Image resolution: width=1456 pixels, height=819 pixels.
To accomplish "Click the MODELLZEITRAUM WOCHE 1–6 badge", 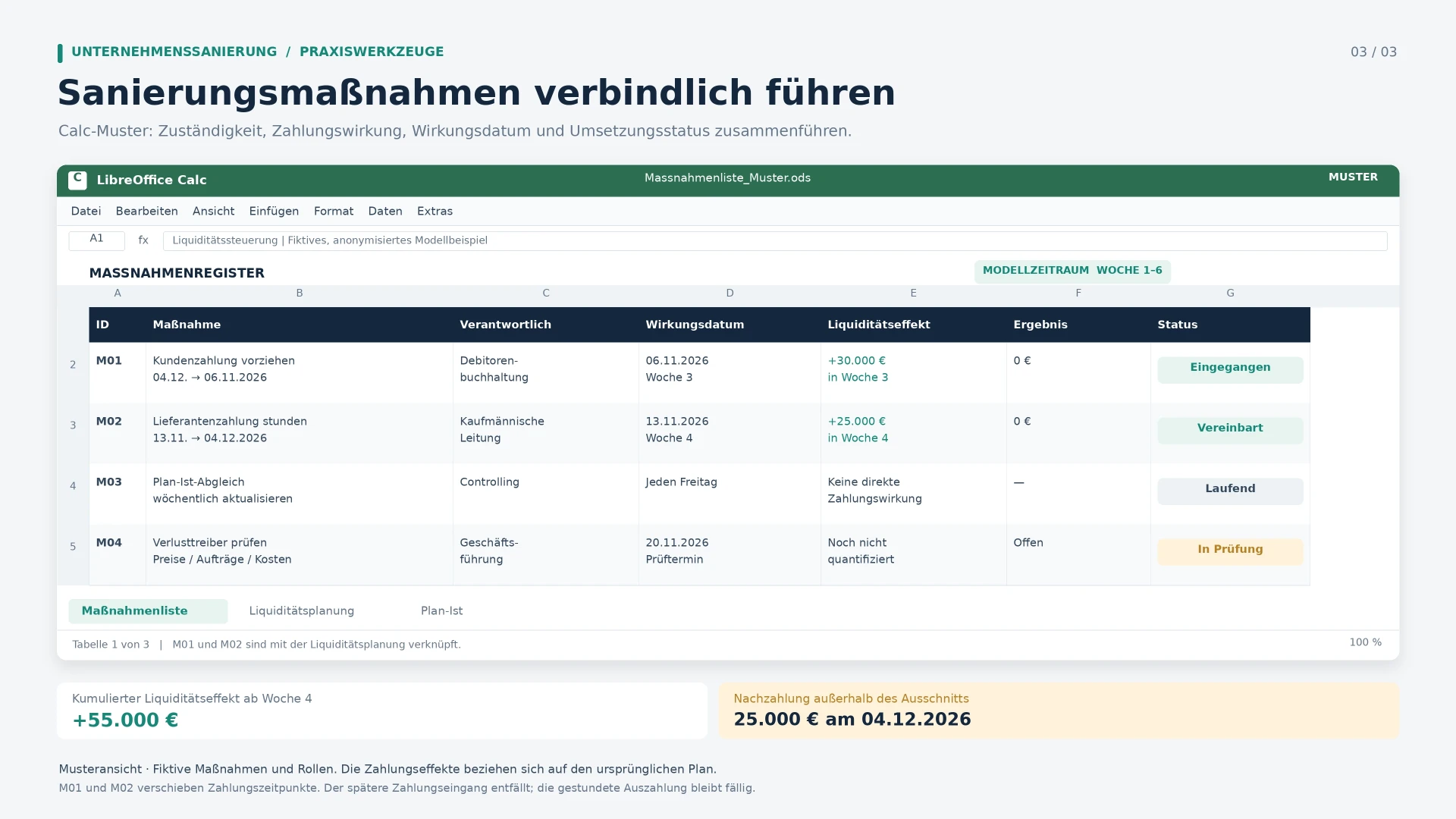I will tap(1072, 271).
